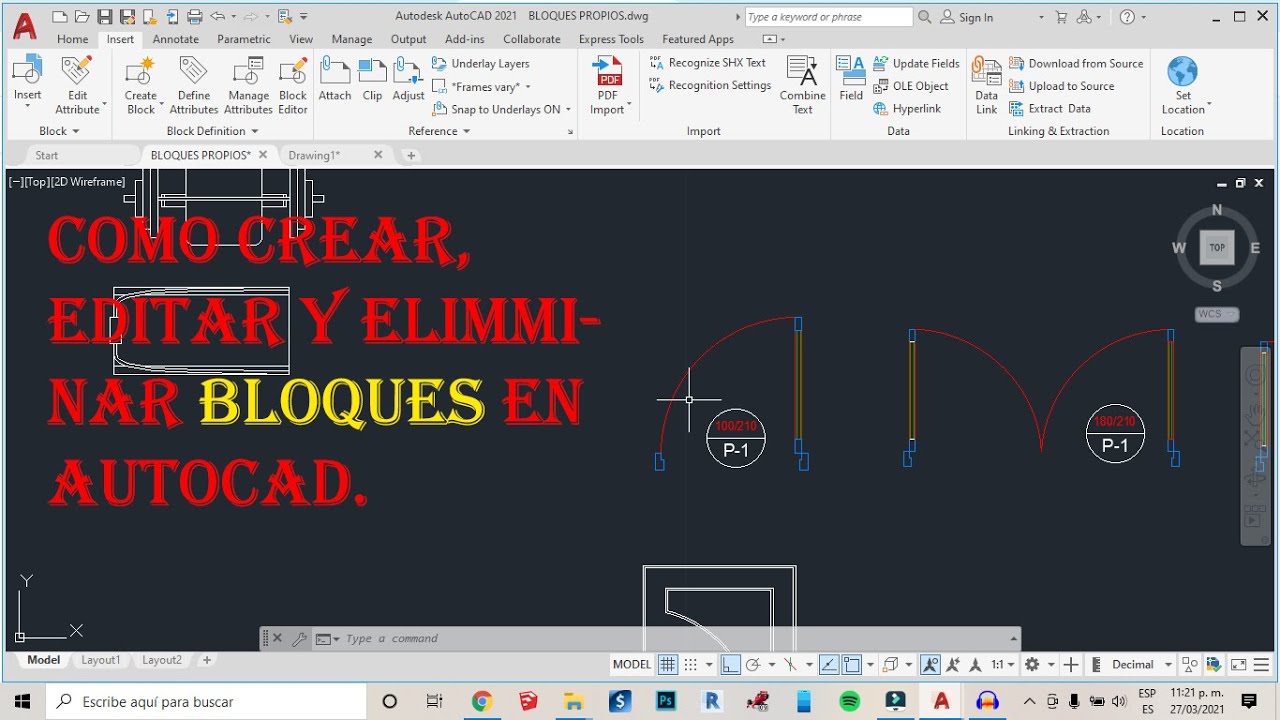The image size is (1280, 720).
Task: Switch to Drawing1 document tab
Action: point(315,155)
